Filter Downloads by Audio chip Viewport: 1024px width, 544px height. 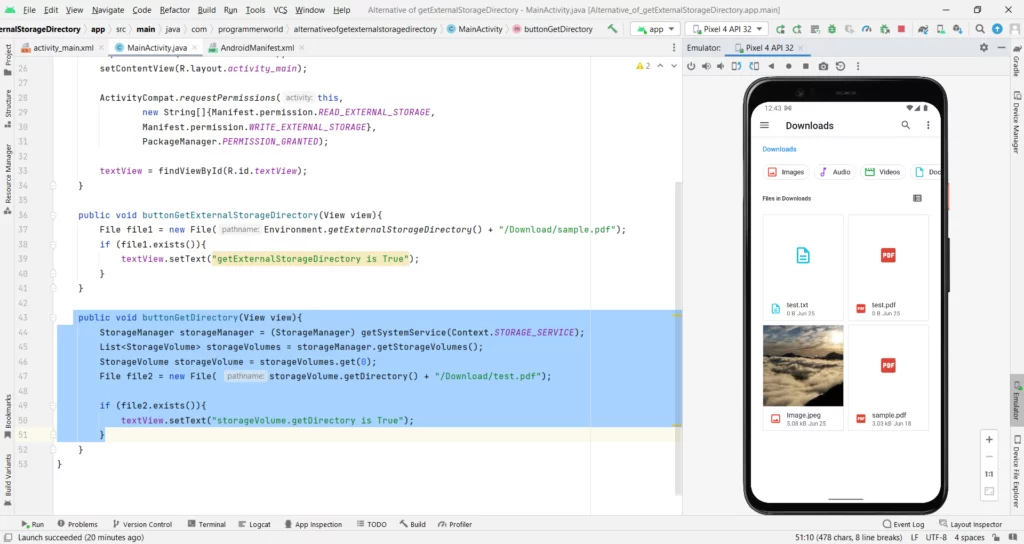coord(835,172)
